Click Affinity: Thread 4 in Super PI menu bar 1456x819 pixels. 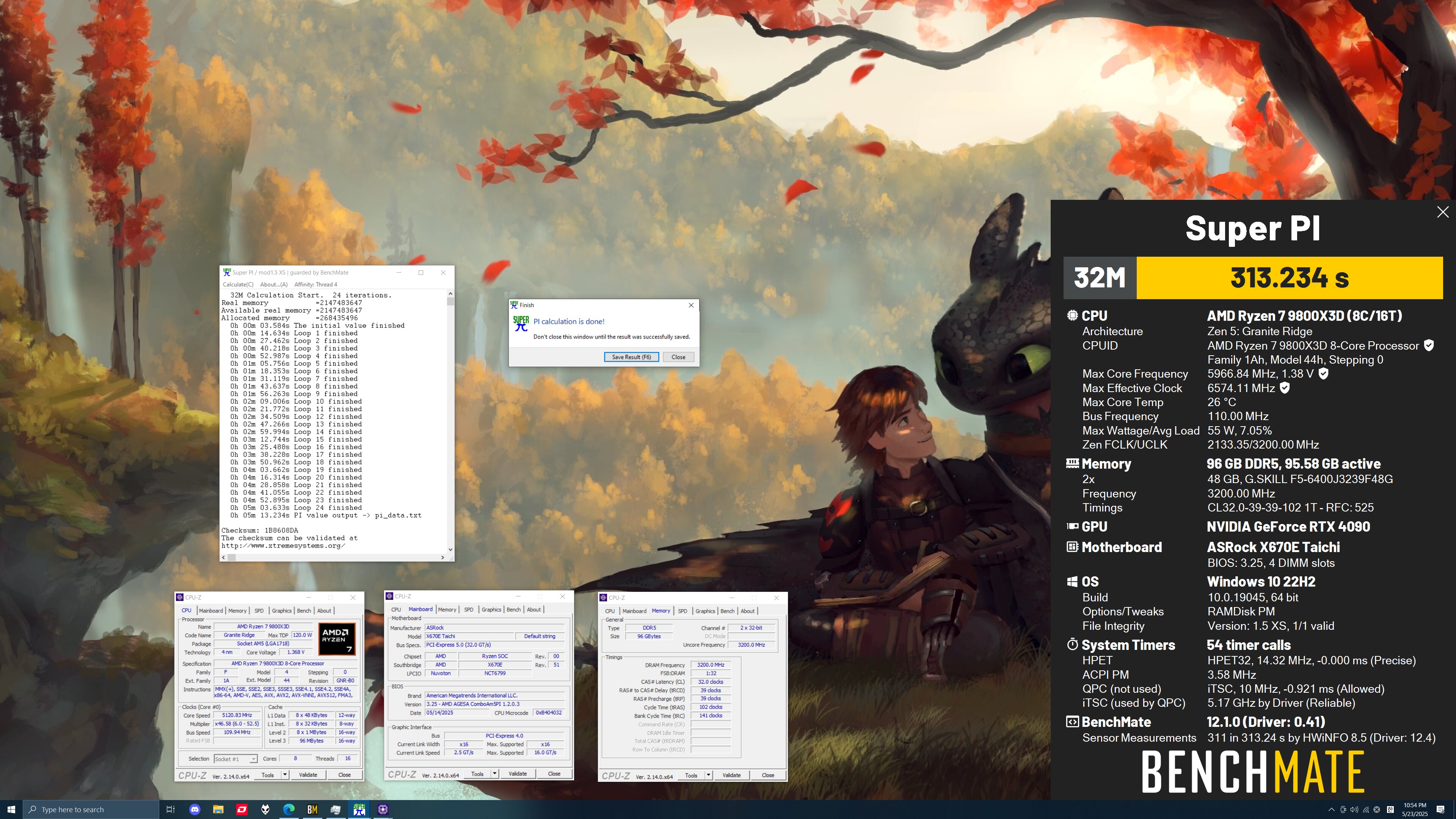coord(315,284)
